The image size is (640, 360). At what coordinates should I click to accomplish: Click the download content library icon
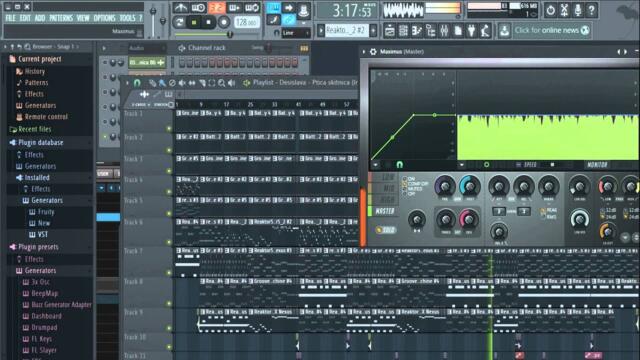pyautogui.click(x=504, y=31)
